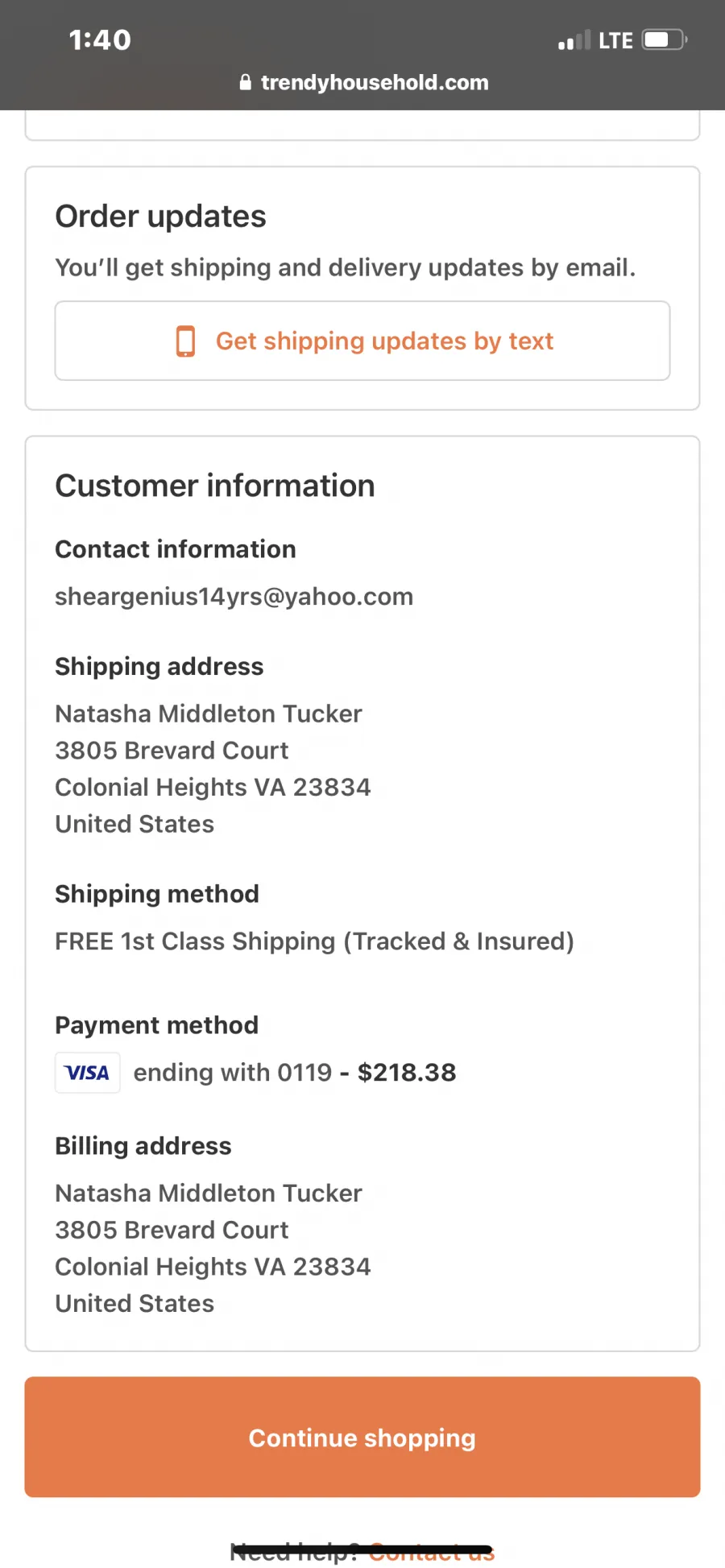This screenshot has width=725, height=1568.
Task: Tap 3805 Brevard Court under Shipping address
Action: coord(172,751)
